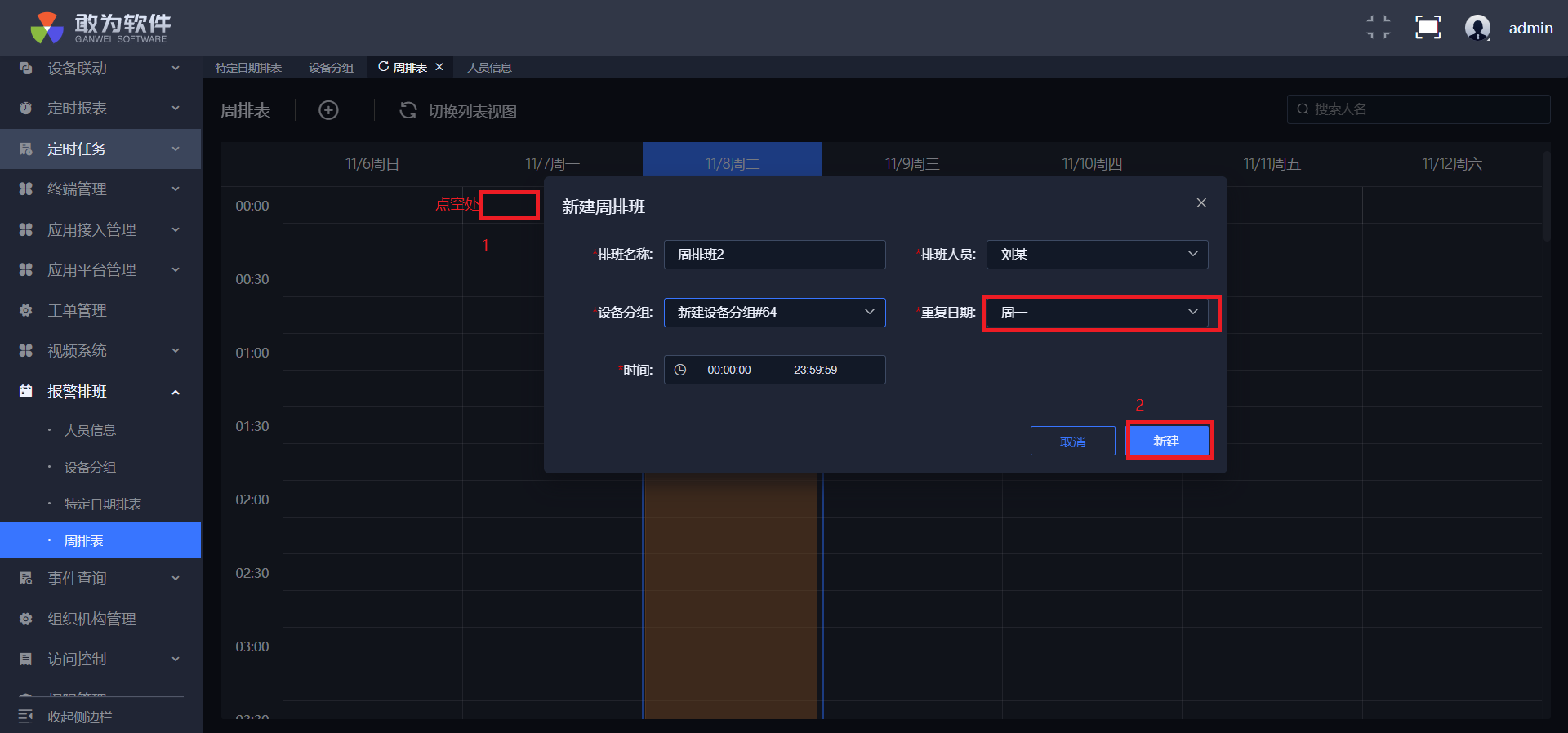Viewport: 1568px width, 733px height.
Task: Click the 取消 button
Action: click(x=1072, y=441)
